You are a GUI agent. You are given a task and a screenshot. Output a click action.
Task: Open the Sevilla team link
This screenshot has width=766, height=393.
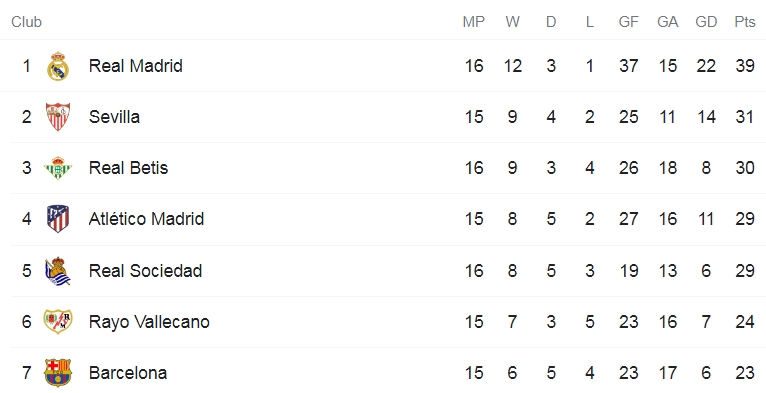click(114, 117)
